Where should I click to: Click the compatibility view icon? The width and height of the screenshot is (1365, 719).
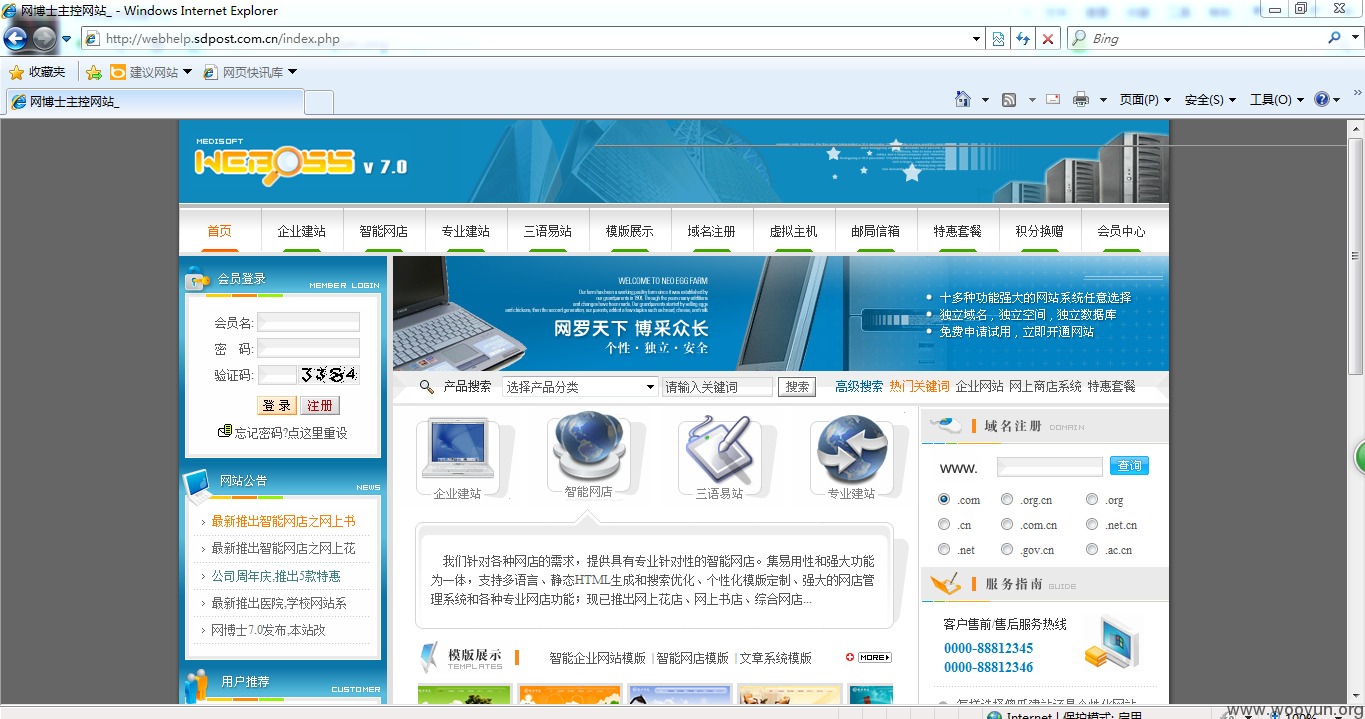997,39
